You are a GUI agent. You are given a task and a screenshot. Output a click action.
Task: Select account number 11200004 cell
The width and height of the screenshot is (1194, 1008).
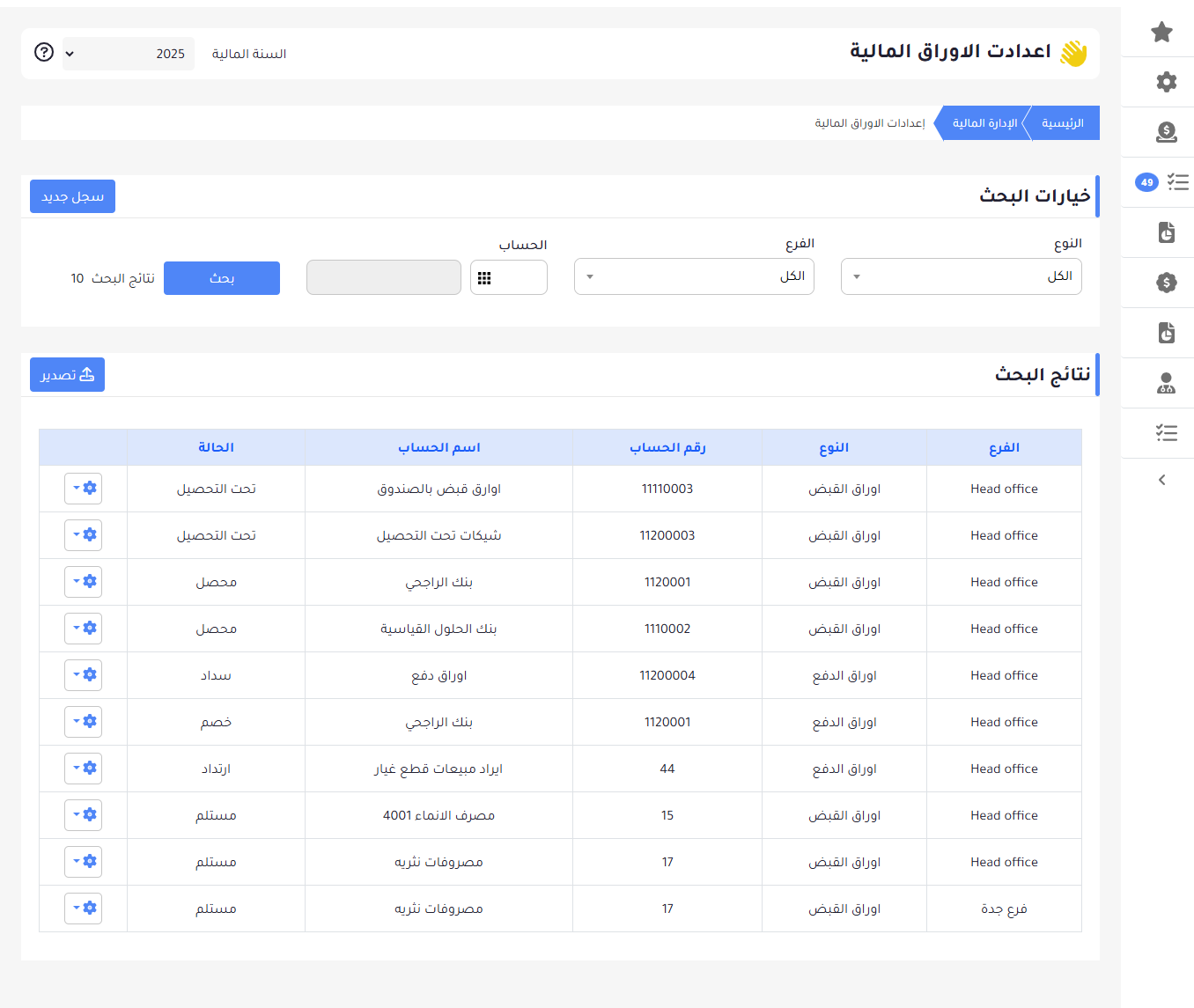coord(667,675)
